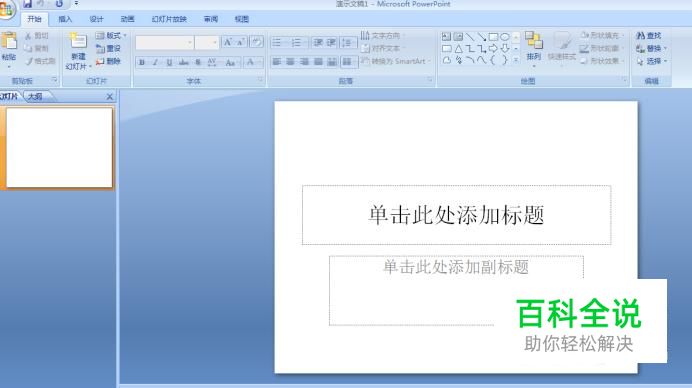Open the Select (选择) dropdown
Screen dimensions: 692x388
(x=651, y=61)
